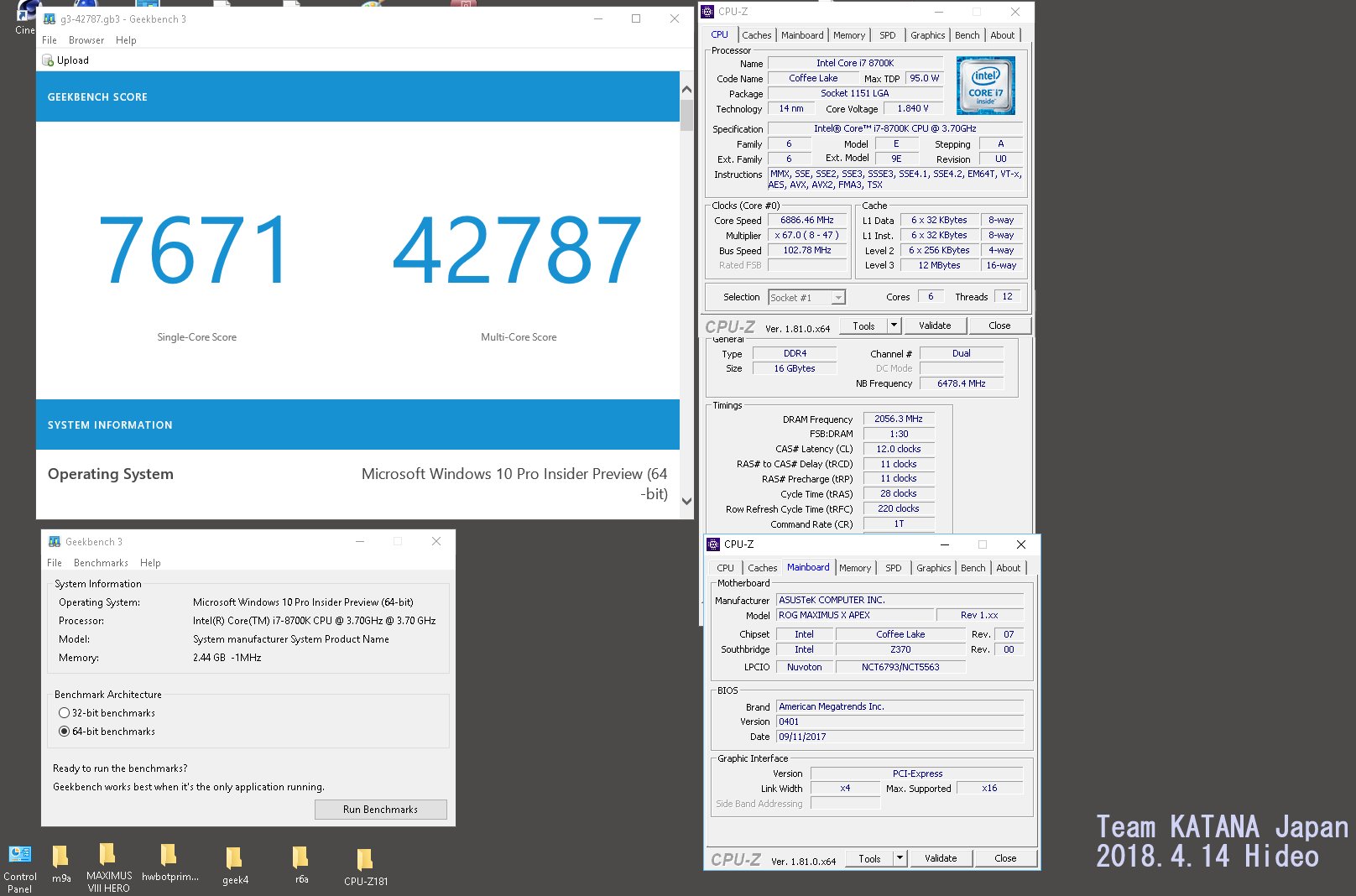Click the NB Frequency 6478.4 MHz value
This screenshot has width=1356, height=896.
tap(962, 383)
